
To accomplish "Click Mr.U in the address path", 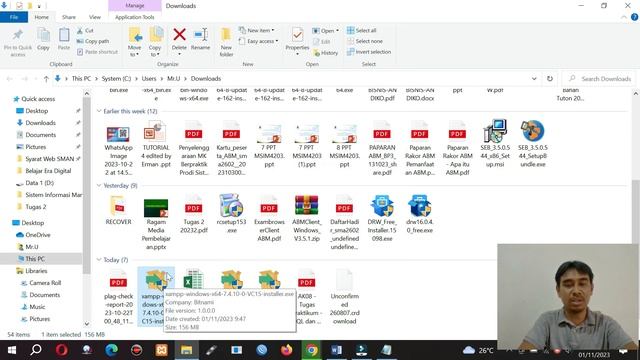I will pos(173,79).
